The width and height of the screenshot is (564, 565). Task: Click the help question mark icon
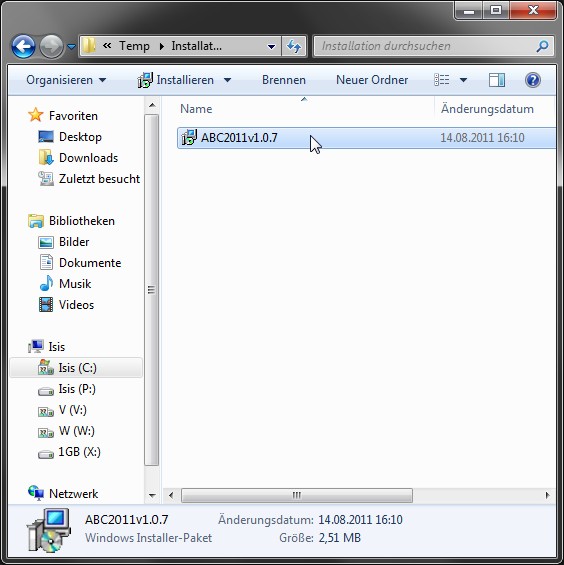point(533,80)
